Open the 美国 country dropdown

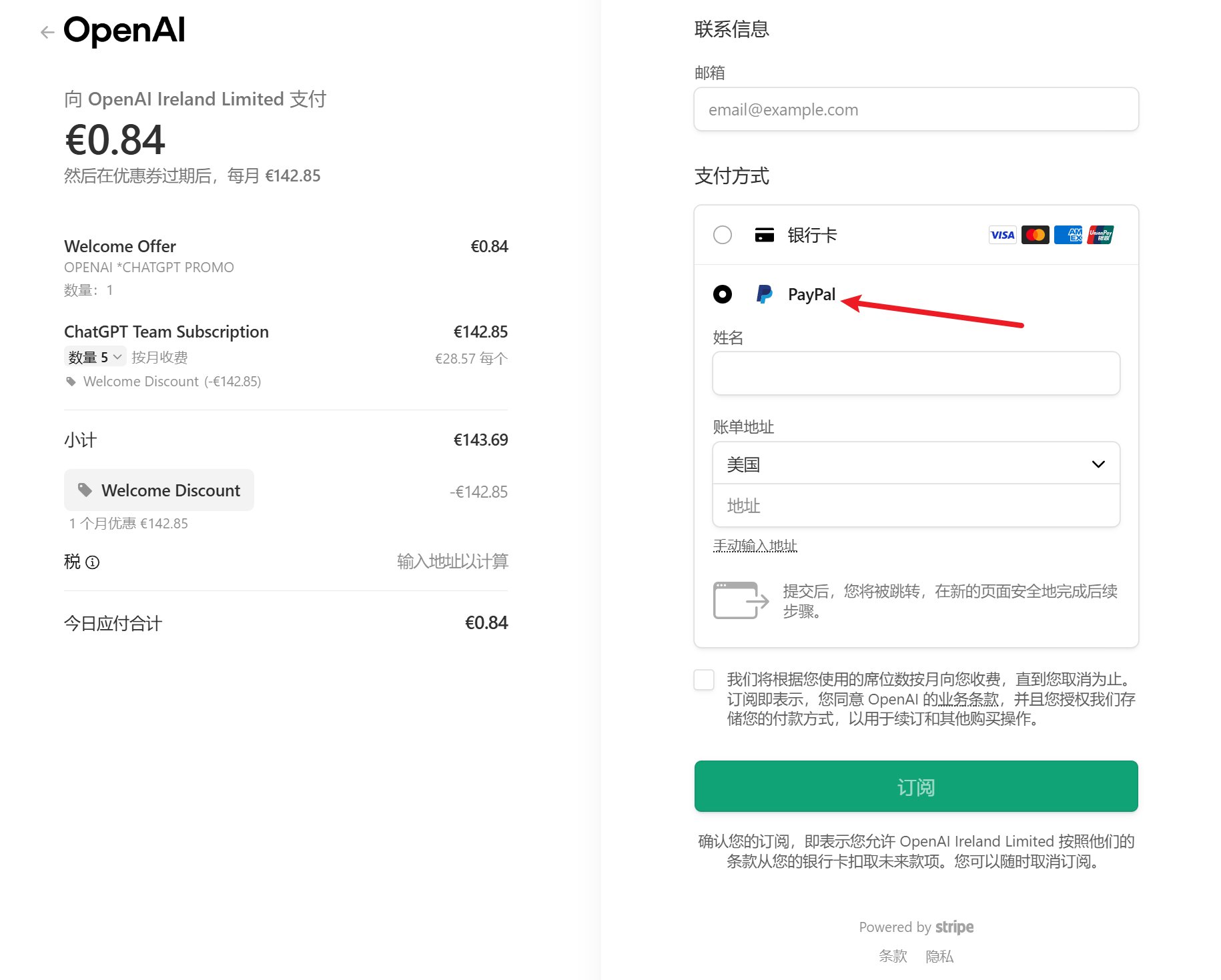pos(916,464)
